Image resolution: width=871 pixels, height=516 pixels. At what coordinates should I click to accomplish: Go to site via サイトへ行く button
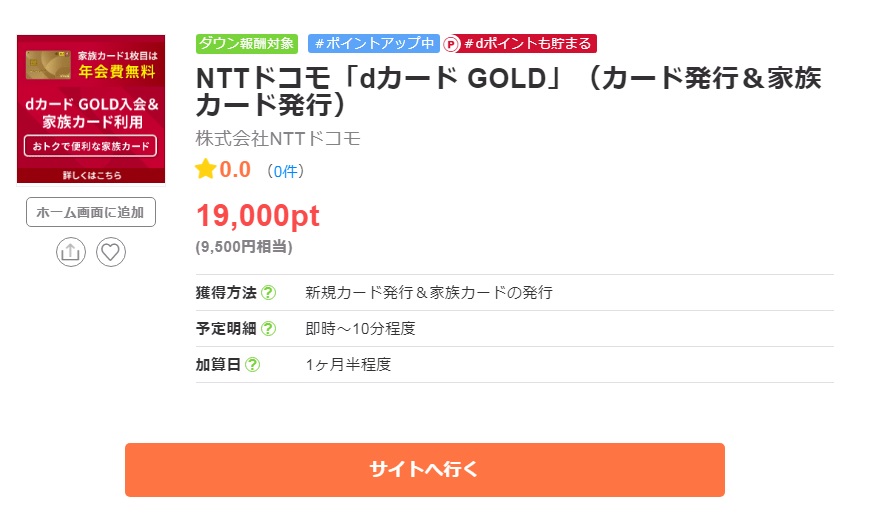click(424, 470)
